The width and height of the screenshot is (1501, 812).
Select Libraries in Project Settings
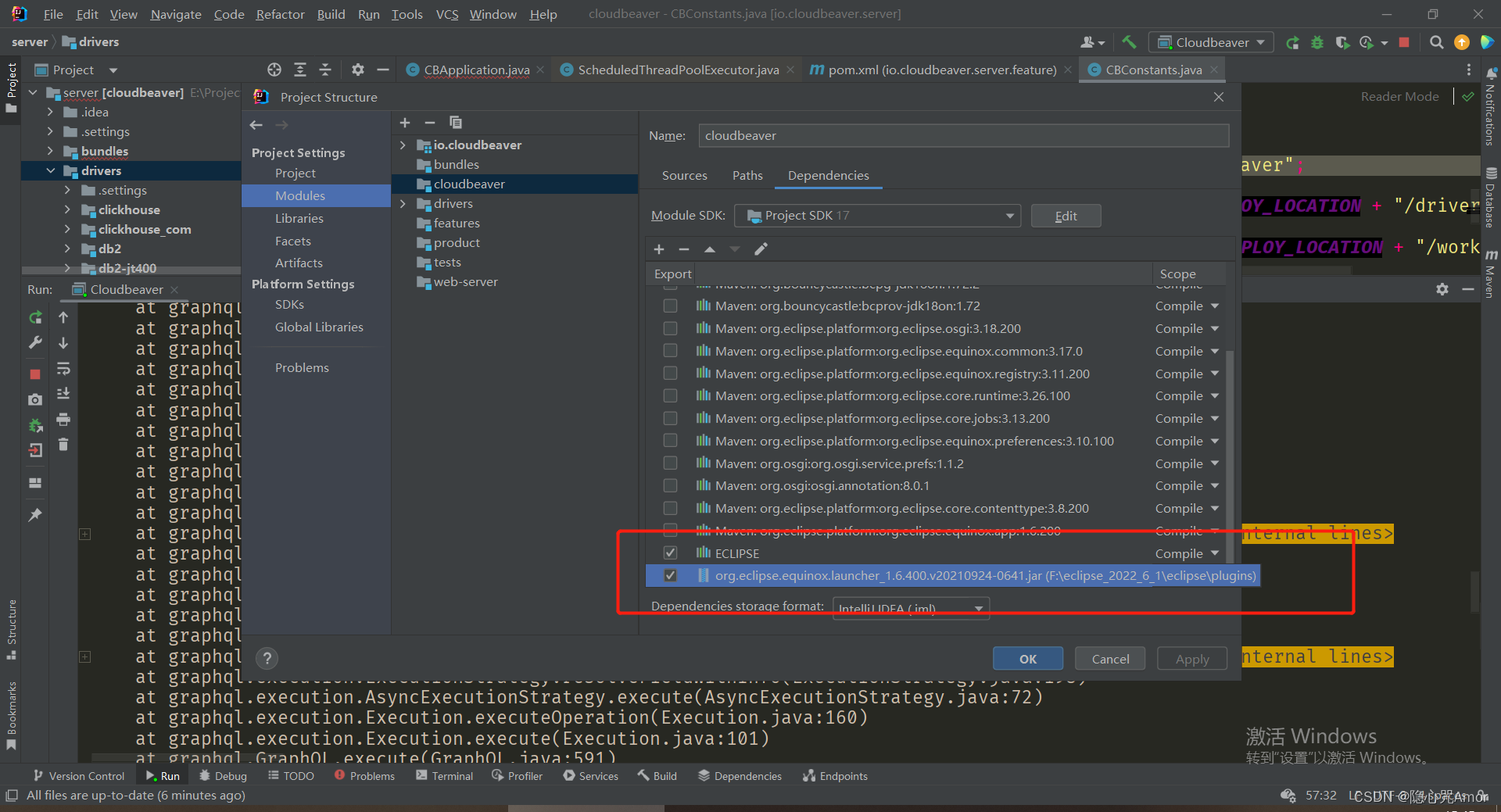[299, 219]
